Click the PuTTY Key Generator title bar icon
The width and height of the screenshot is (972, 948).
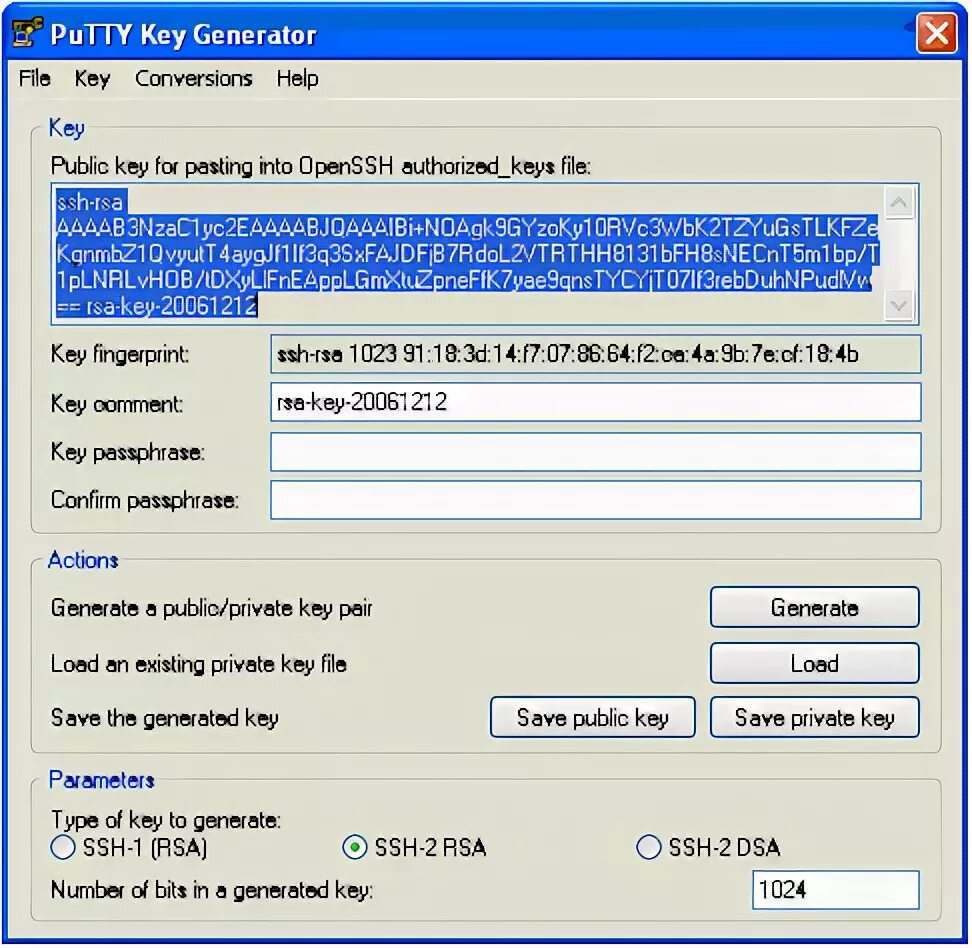tap(27, 33)
